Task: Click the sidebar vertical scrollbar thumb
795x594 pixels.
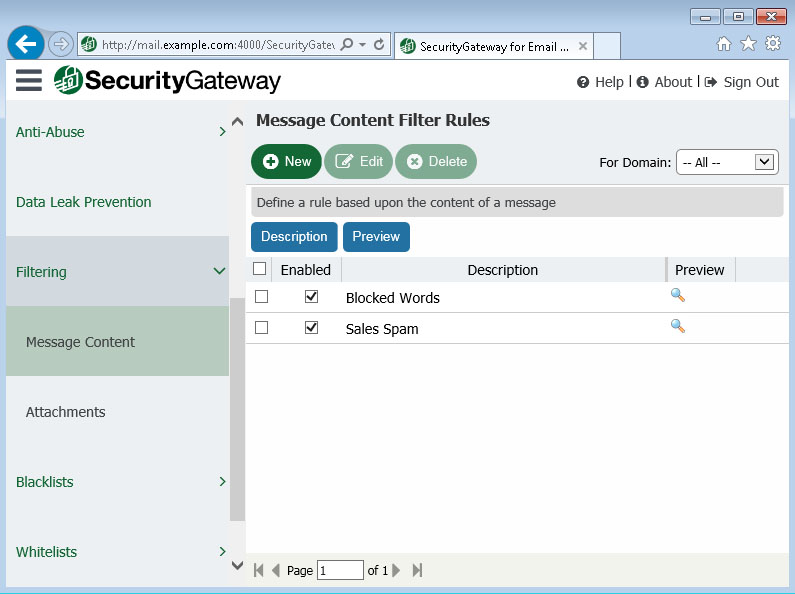Action: [x=237, y=410]
